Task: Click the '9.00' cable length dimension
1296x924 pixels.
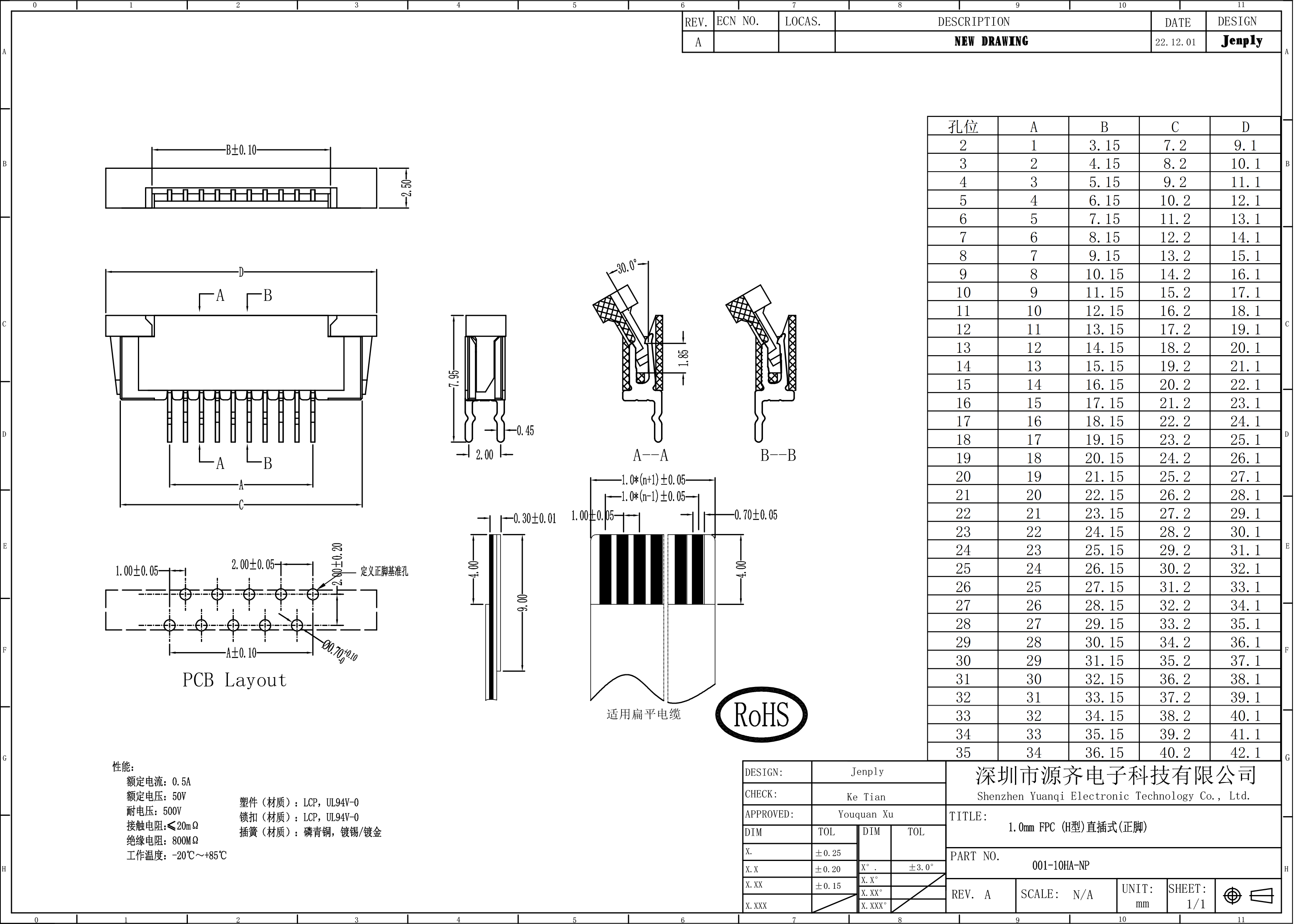Action: point(523,603)
